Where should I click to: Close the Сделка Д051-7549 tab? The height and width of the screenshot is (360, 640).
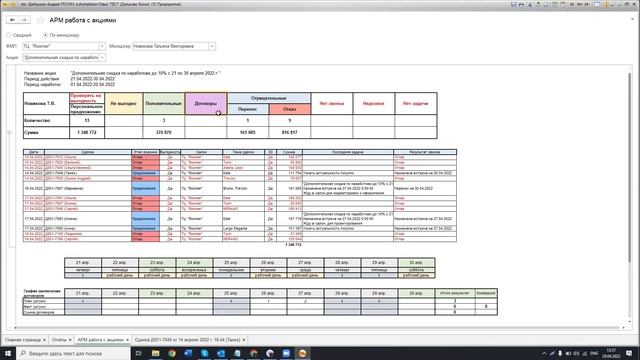244,340
